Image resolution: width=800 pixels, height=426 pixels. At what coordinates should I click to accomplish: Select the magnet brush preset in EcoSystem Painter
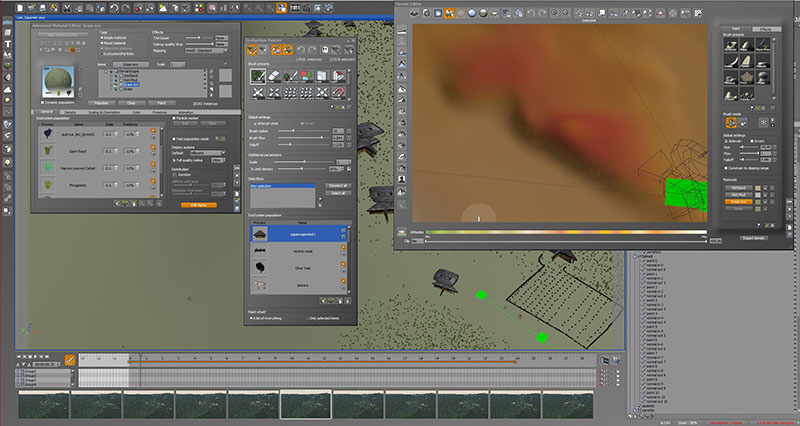tap(340, 92)
